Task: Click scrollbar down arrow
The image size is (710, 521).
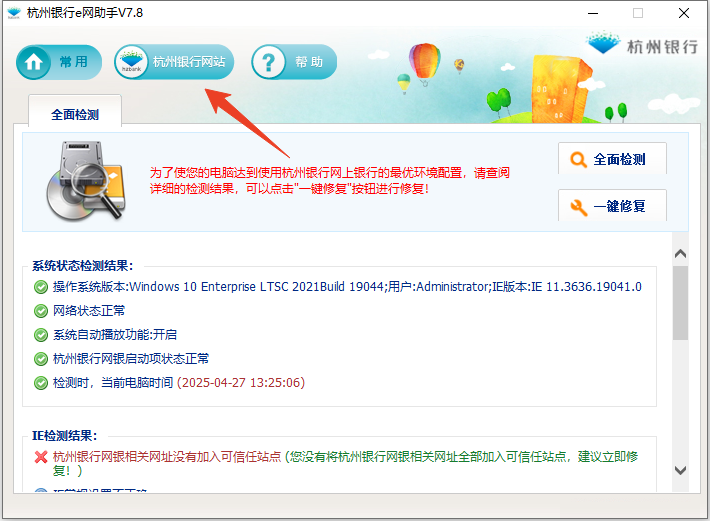Action: pos(680,470)
